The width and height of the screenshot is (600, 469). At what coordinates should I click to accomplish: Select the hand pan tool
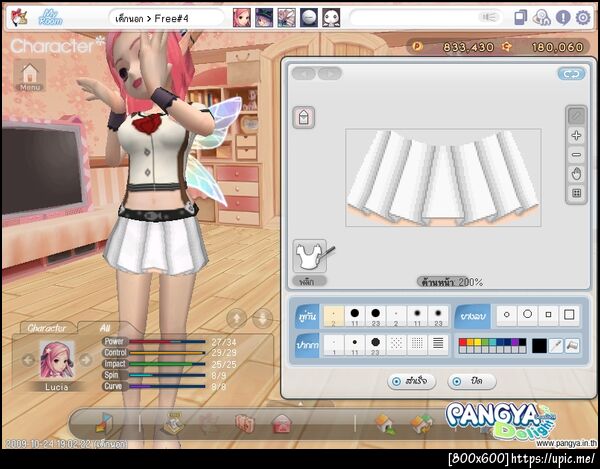tap(576, 174)
